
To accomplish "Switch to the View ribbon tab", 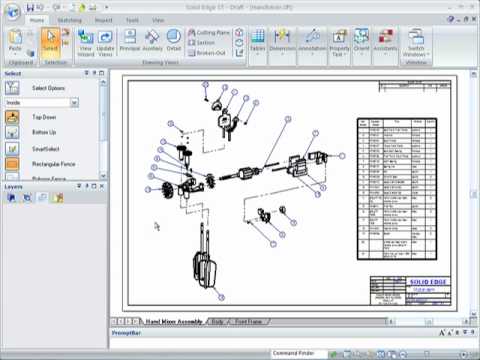I will click(x=158, y=20).
